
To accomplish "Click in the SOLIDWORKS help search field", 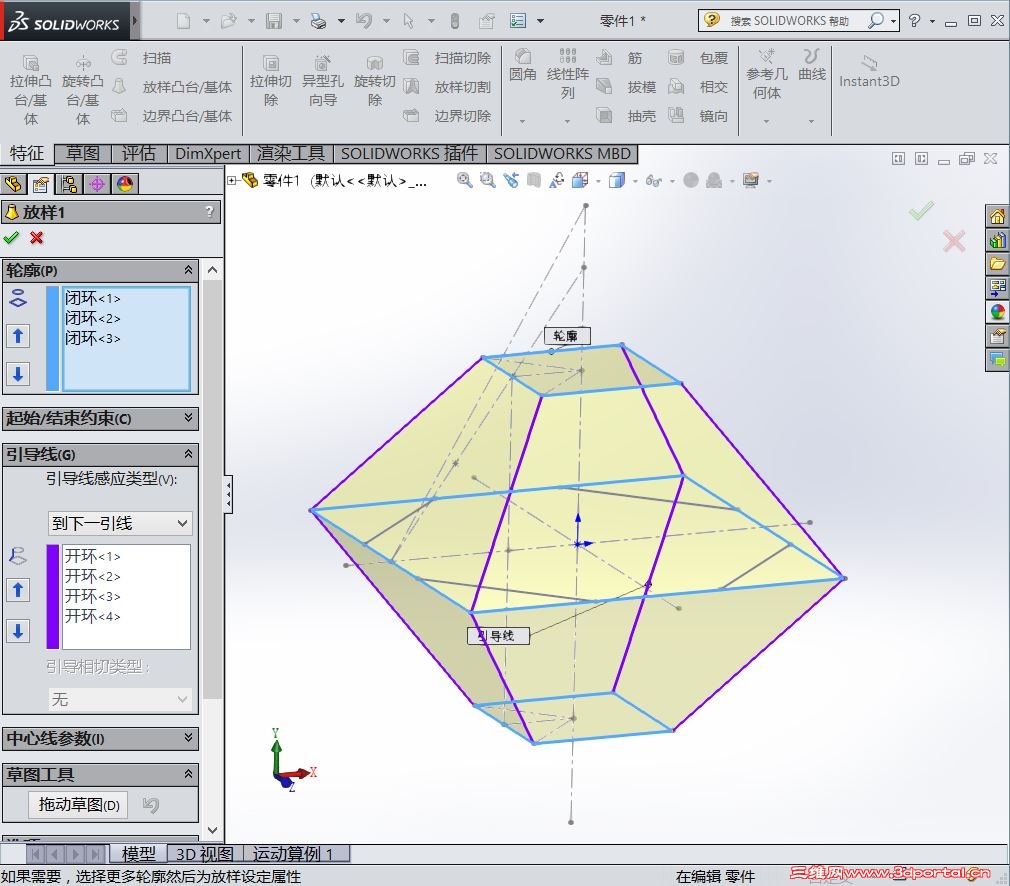I will pyautogui.click(x=789, y=21).
